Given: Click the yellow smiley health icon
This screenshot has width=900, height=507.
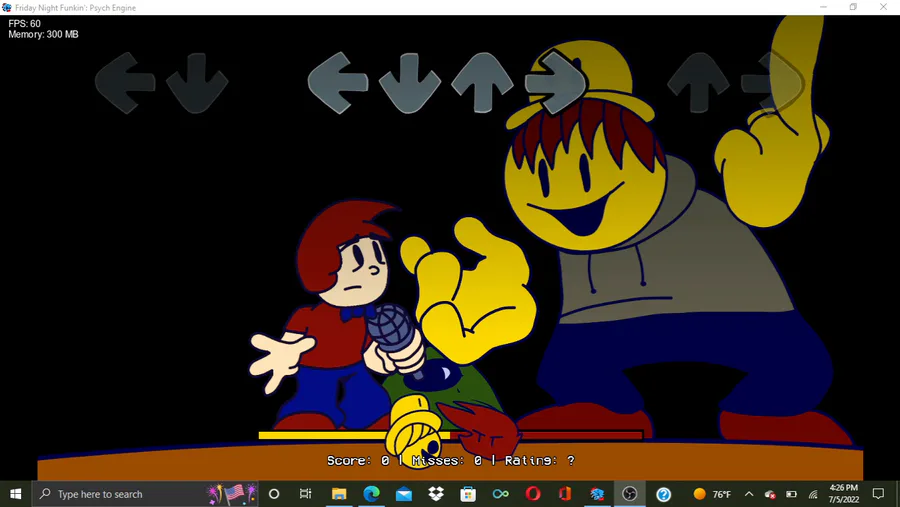Looking at the screenshot, I should (414, 432).
